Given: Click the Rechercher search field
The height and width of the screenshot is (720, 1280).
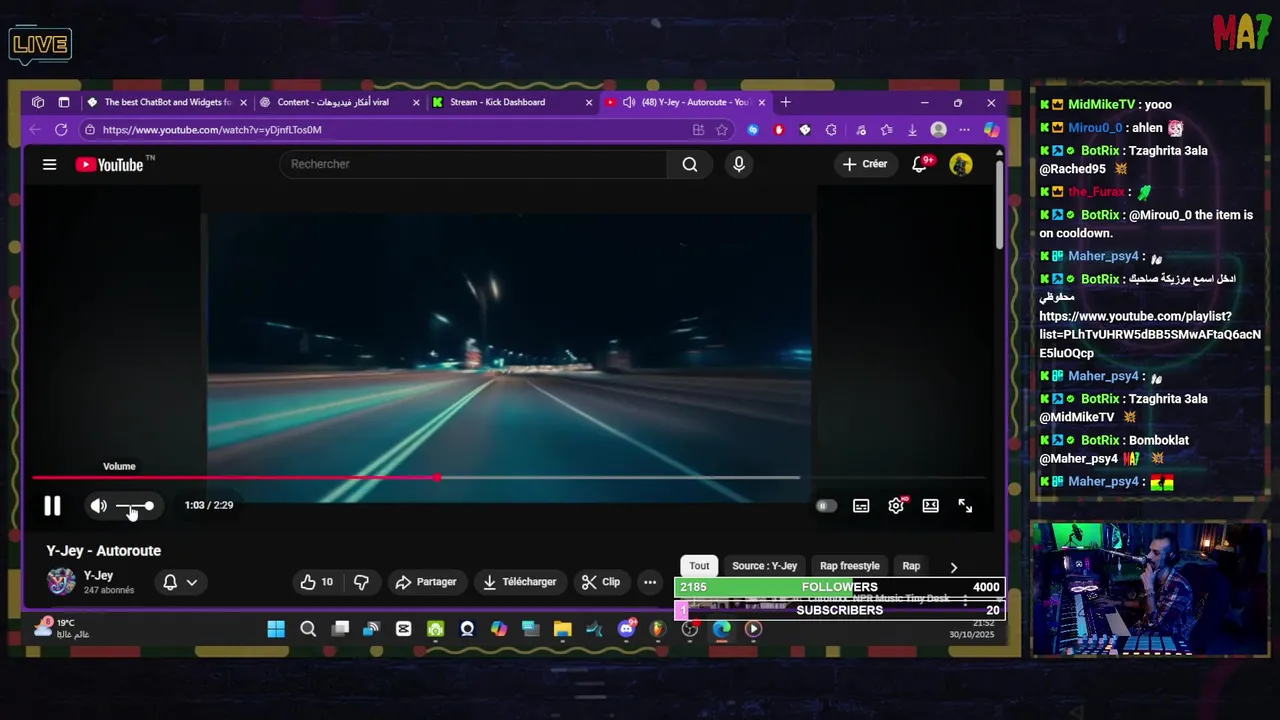Looking at the screenshot, I should point(473,164).
